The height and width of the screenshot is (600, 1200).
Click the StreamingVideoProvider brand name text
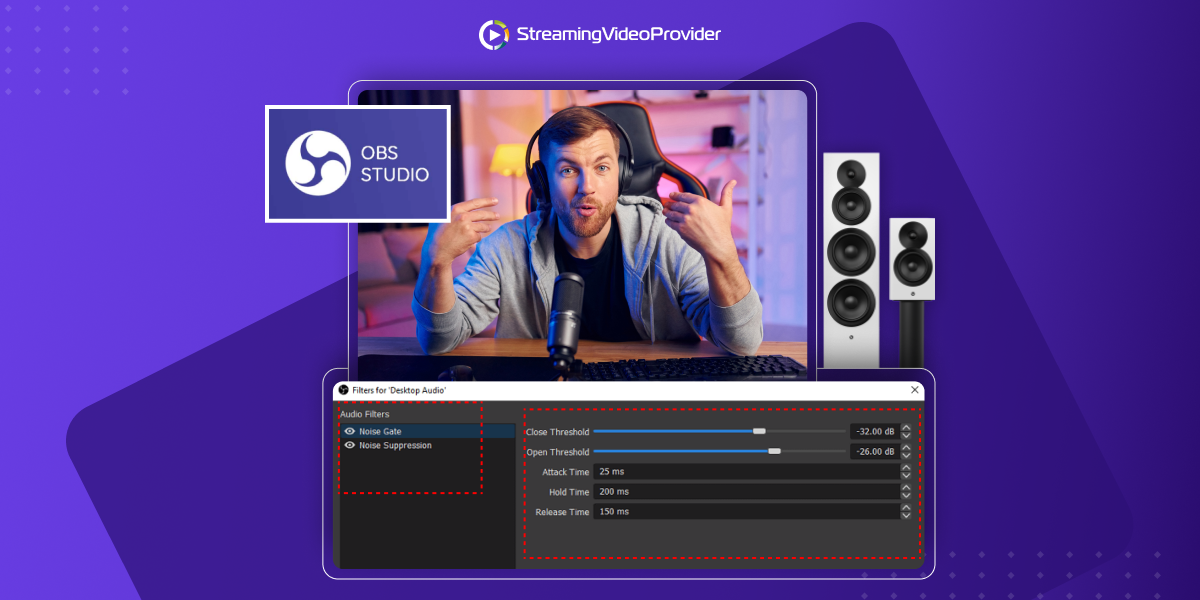tap(618, 35)
